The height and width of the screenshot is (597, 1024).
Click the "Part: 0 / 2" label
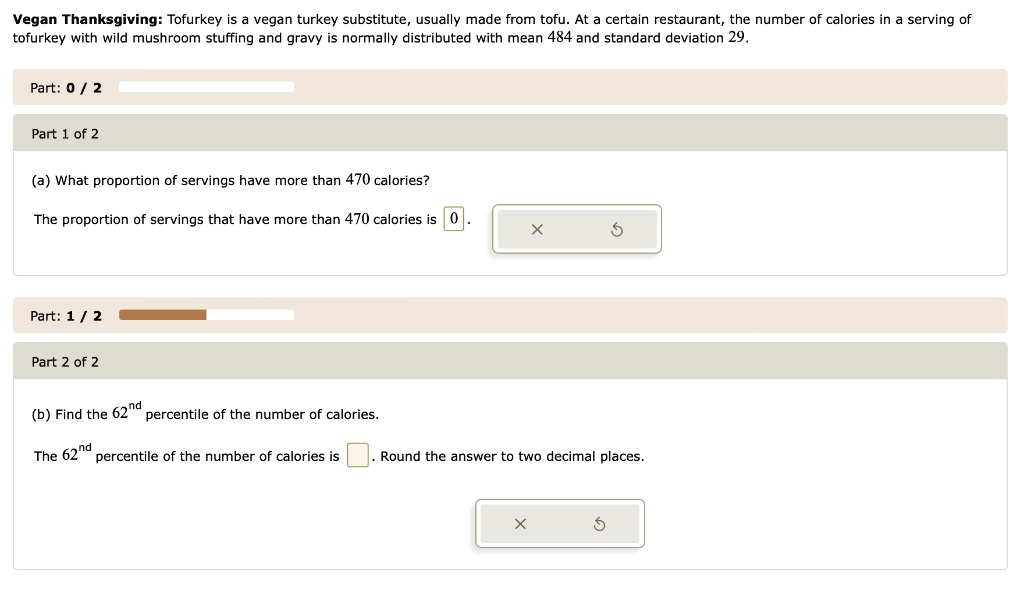pyautogui.click(x=66, y=88)
